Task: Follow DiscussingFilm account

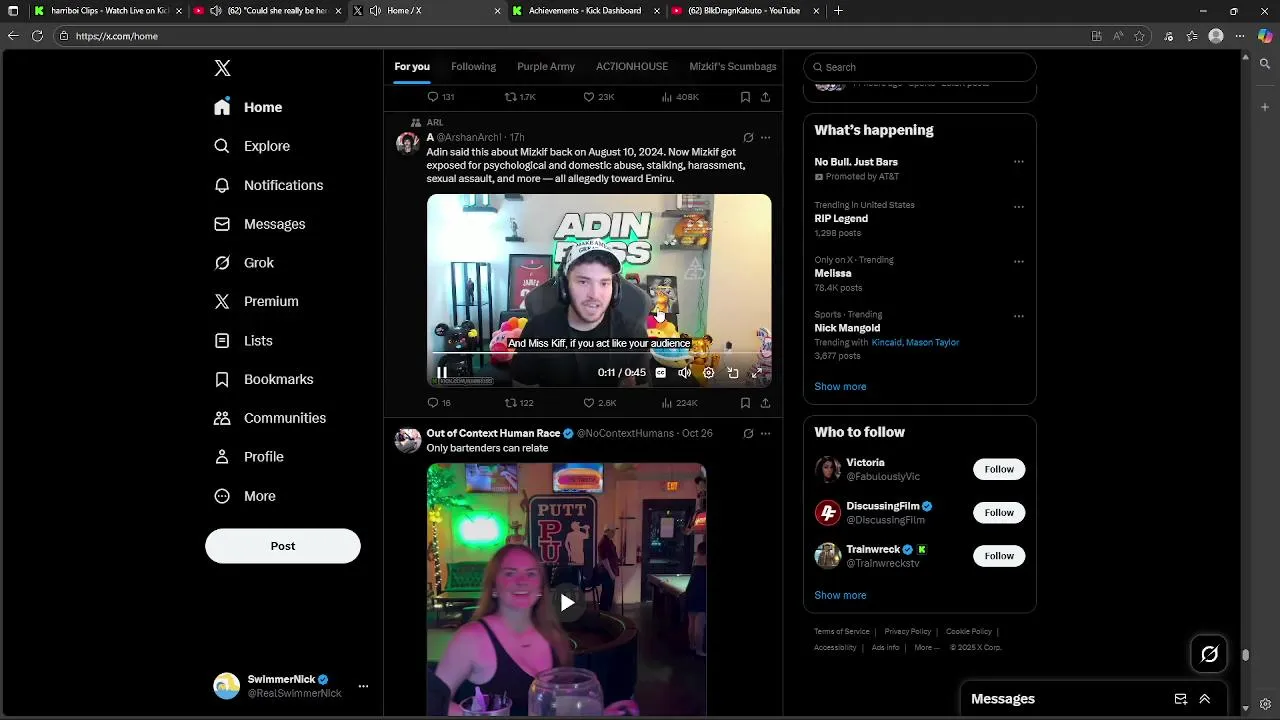Action: pos(999,513)
